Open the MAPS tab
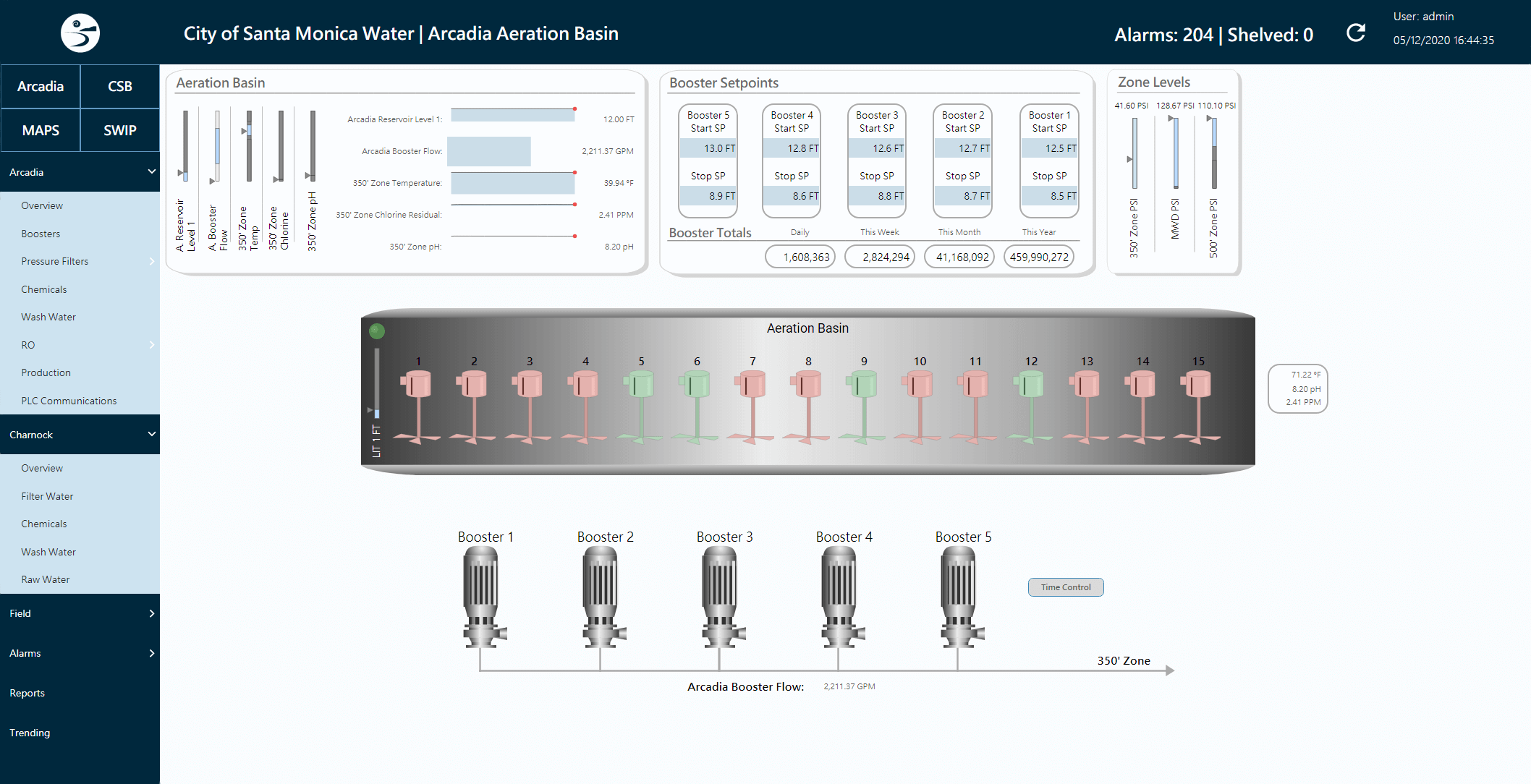 click(41, 131)
